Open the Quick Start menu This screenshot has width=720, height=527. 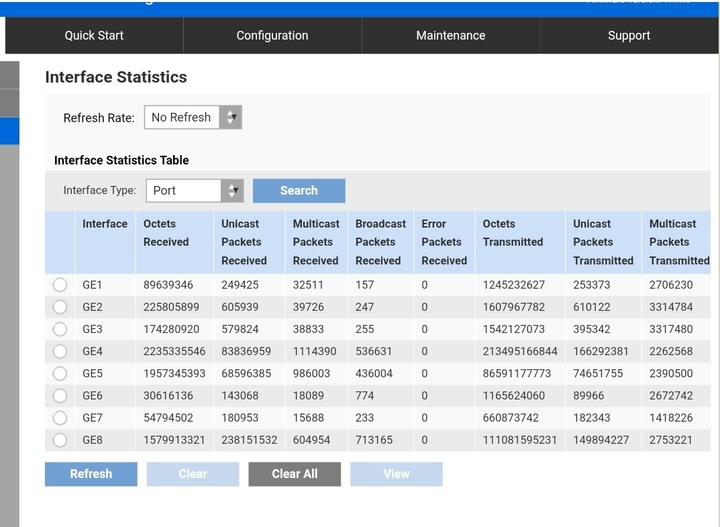click(94, 35)
